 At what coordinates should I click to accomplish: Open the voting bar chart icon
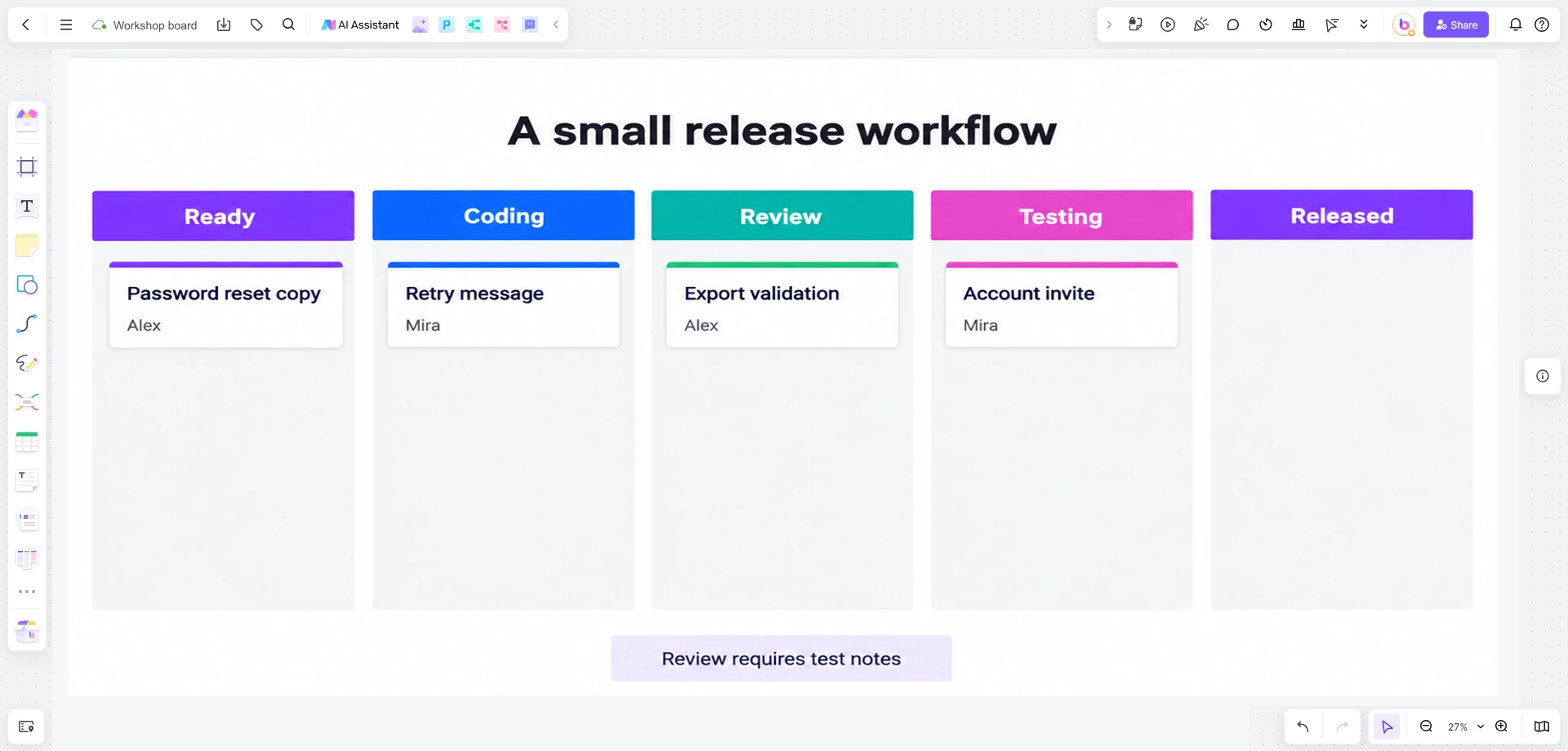tap(1298, 25)
